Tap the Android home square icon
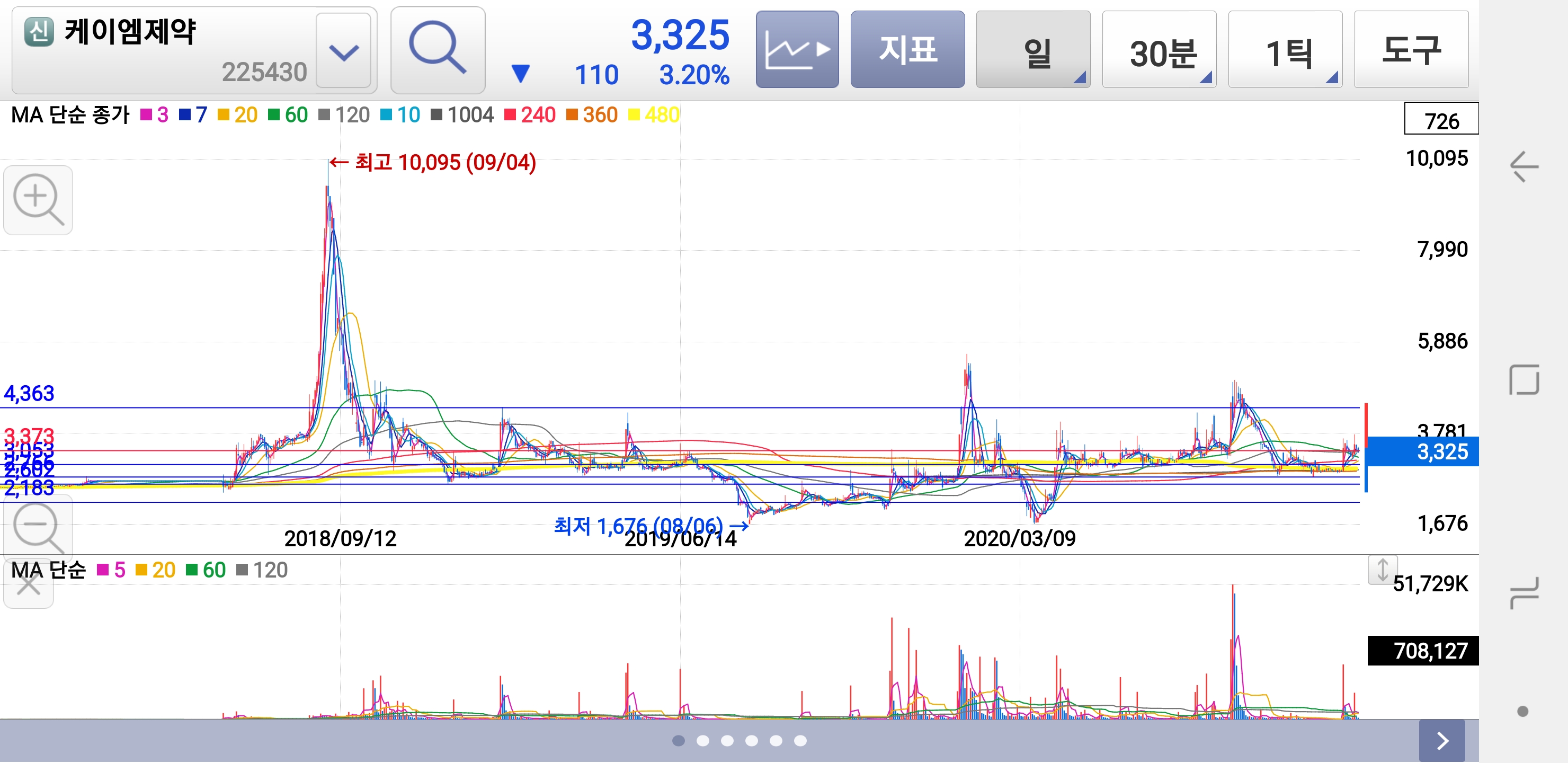 click(1524, 380)
